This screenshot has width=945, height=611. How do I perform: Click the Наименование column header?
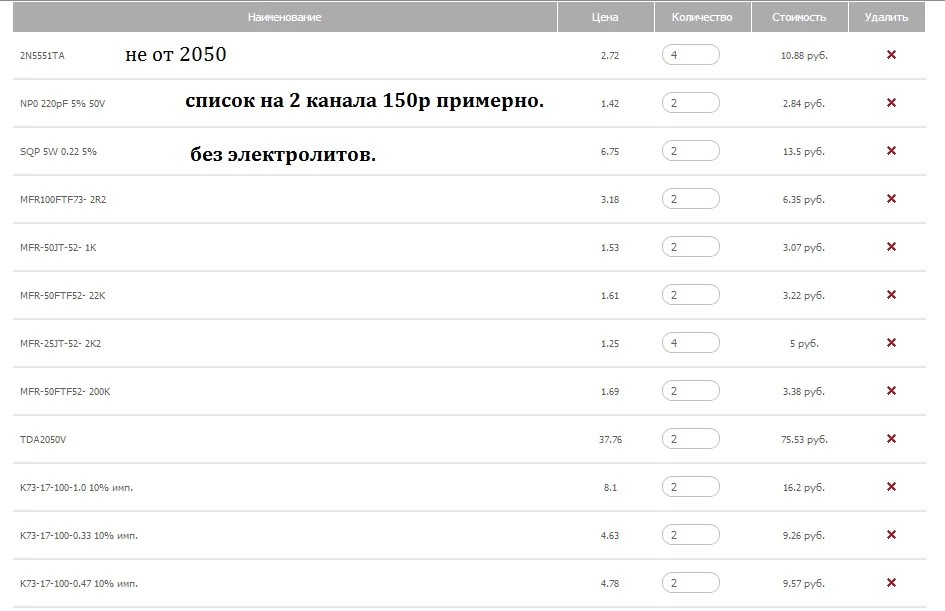284,17
